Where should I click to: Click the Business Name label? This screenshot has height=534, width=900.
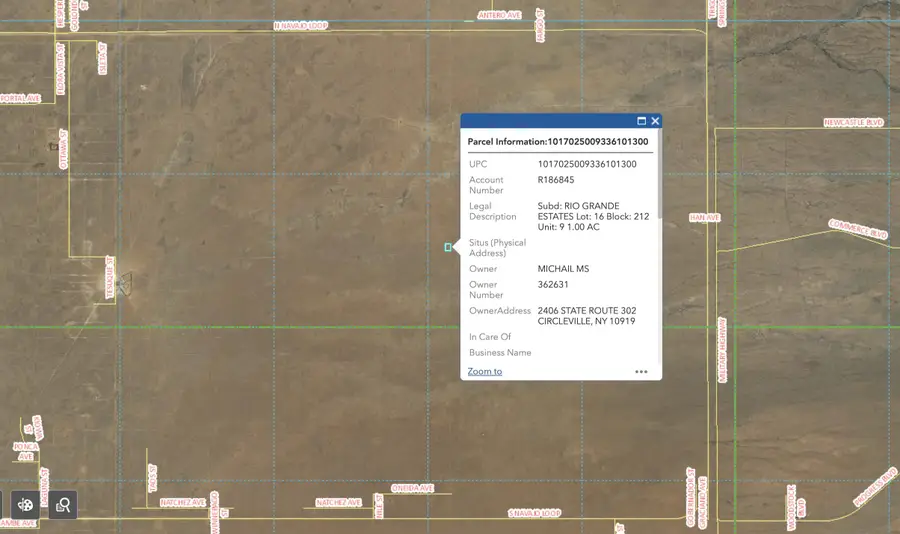[500, 353]
